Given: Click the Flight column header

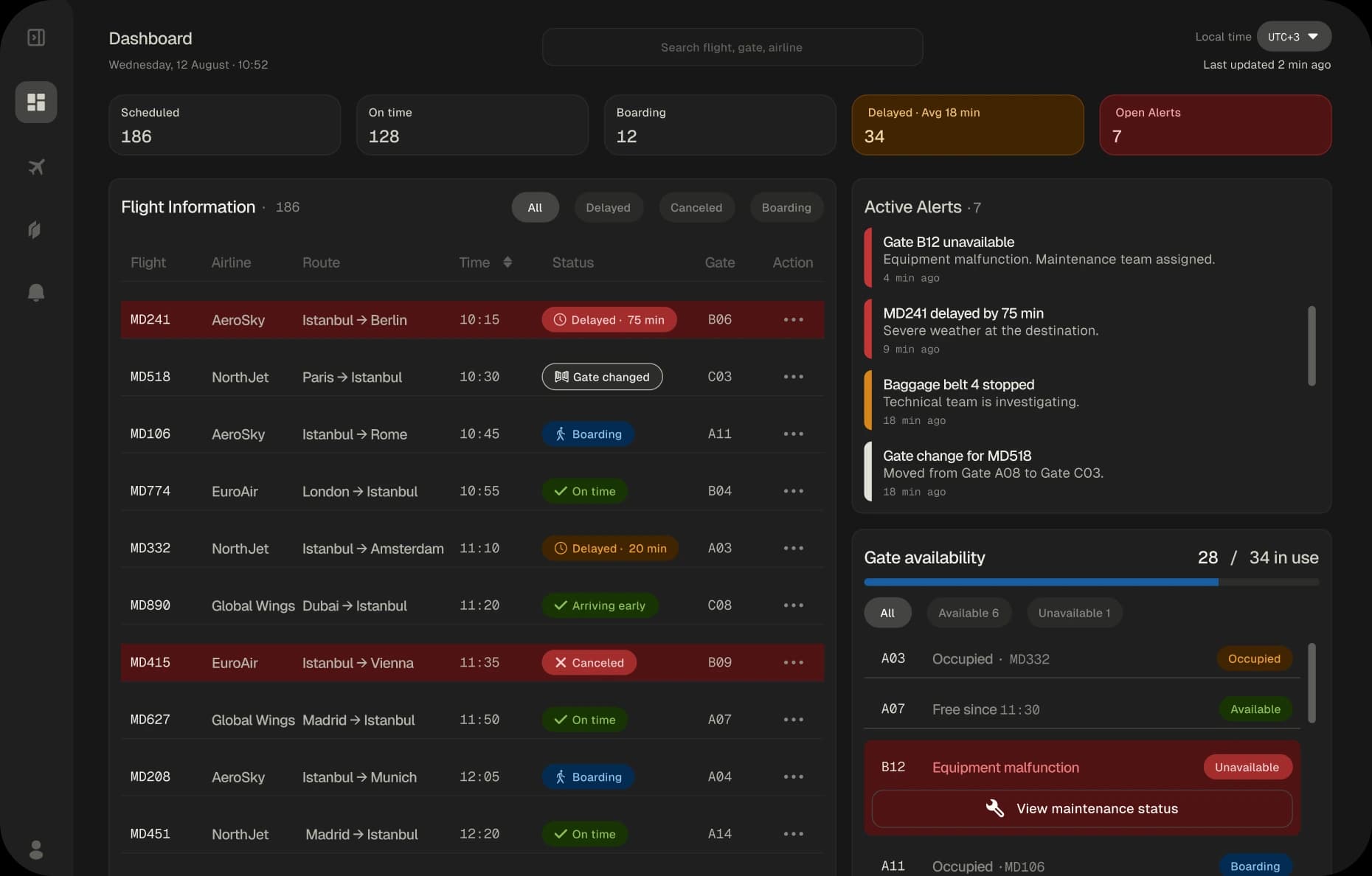Looking at the screenshot, I should [148, 263].
